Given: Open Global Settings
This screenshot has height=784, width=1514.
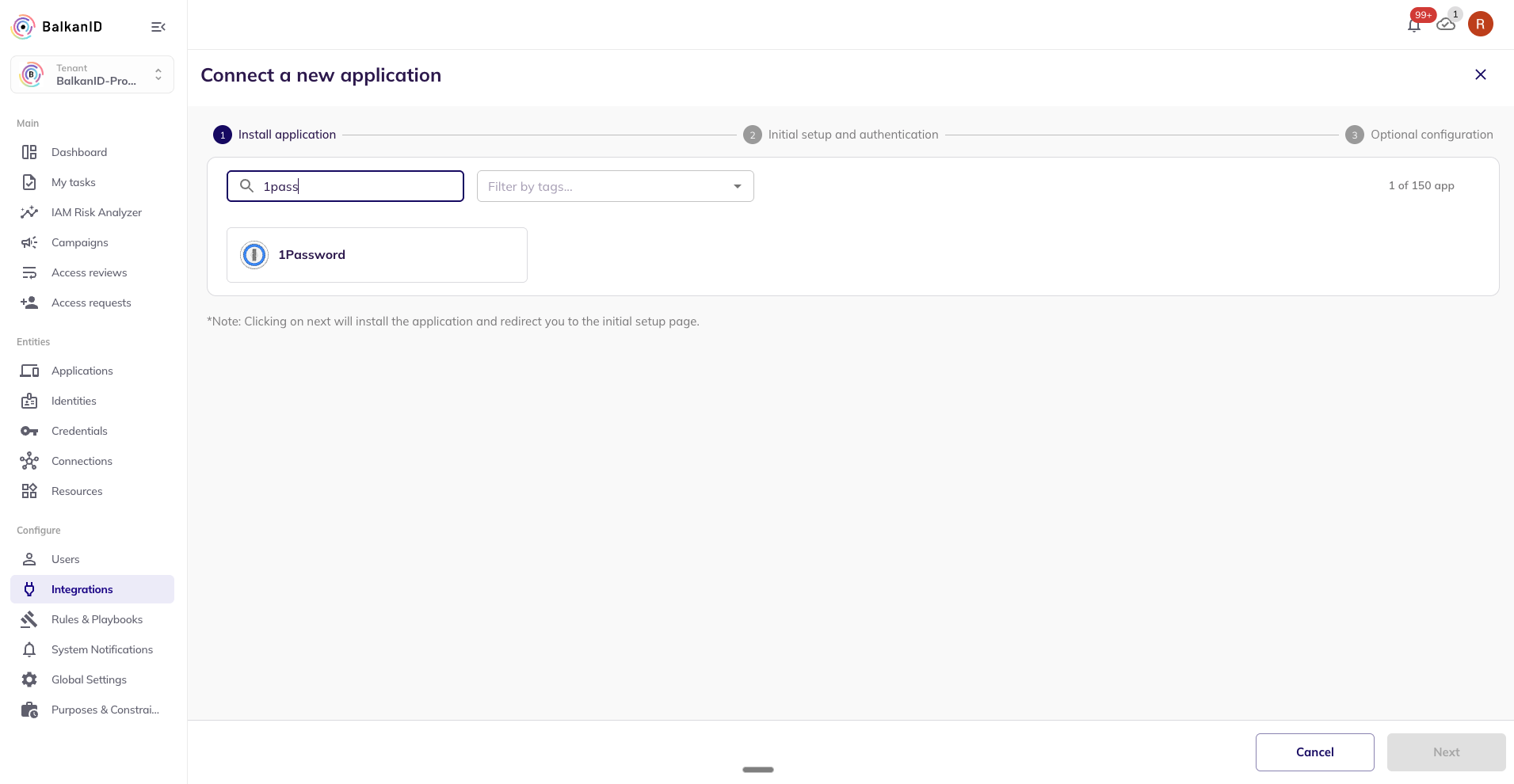Looking at the screenshot, I should [89, 679].
